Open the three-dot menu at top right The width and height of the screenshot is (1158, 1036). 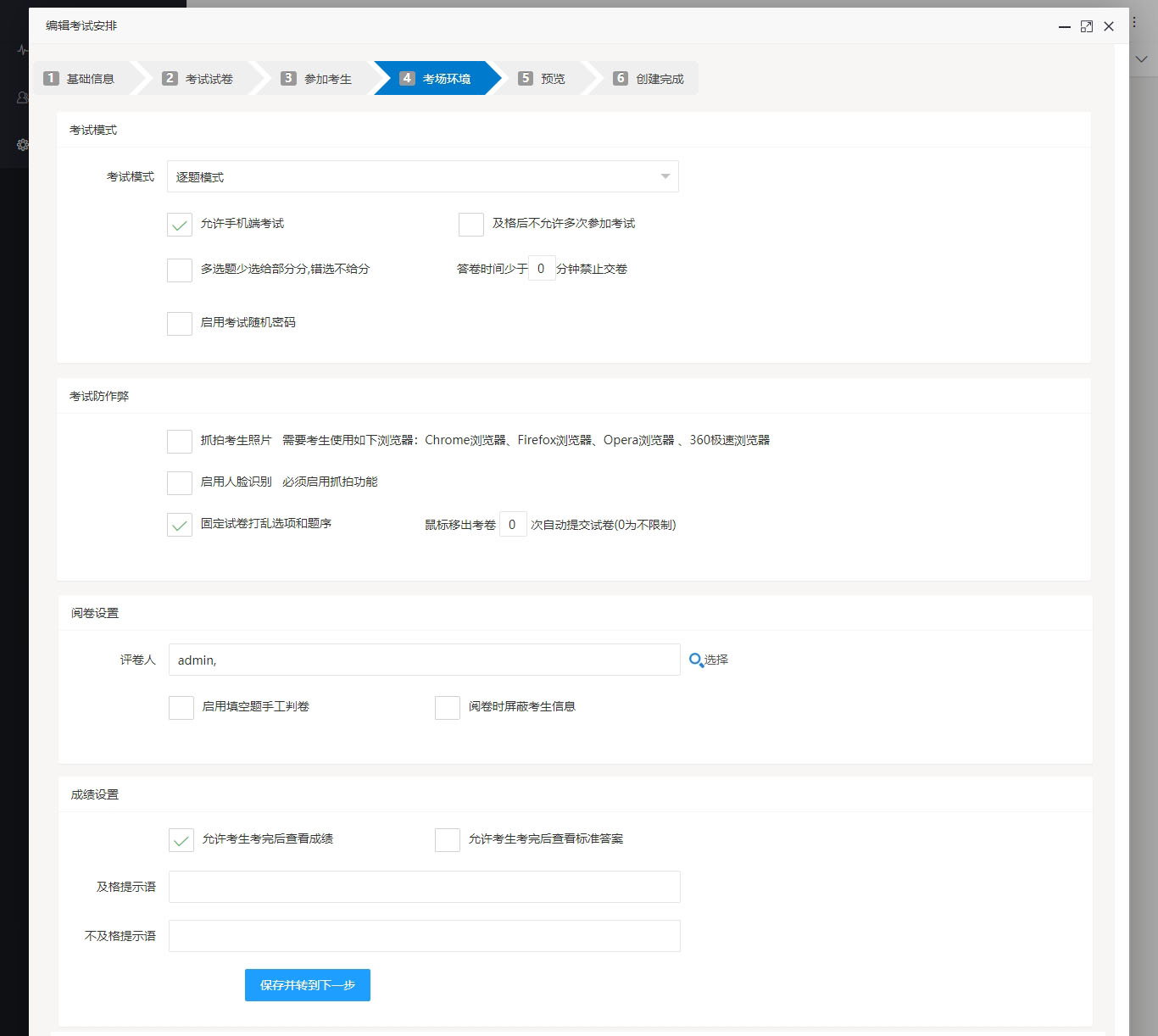pos(1134,22)
